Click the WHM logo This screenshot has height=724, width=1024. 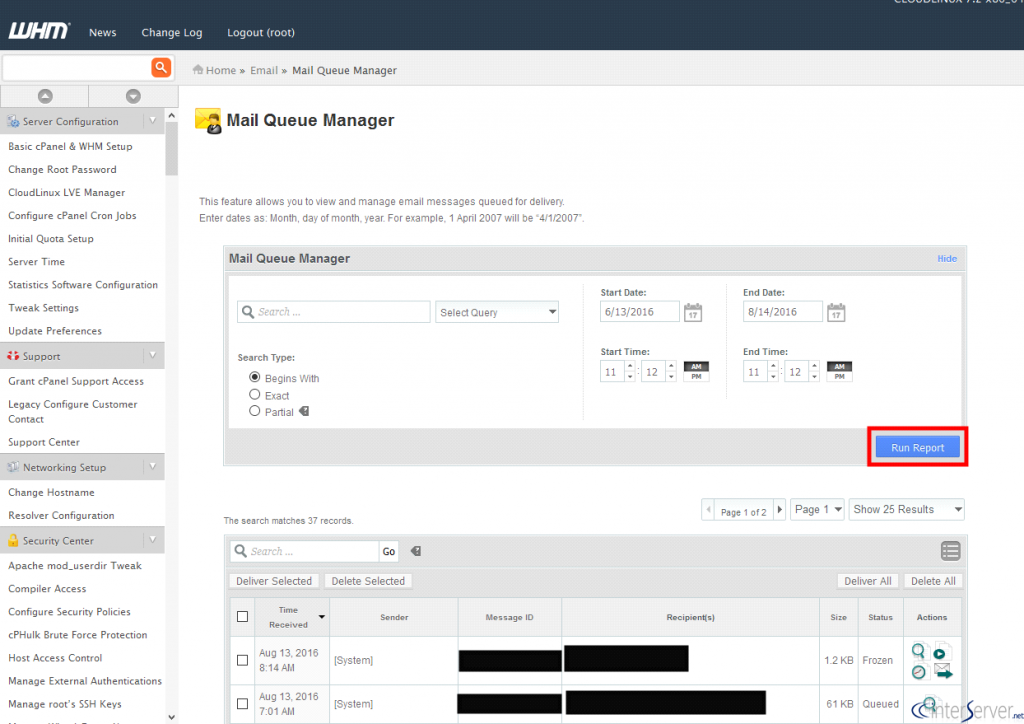[x=40, y=32]
